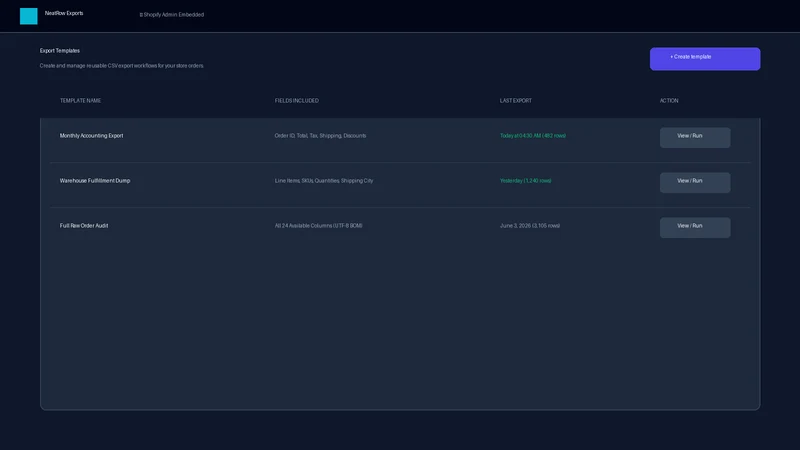Click the fields list starting with Order ID
The image size is (800, 450).
coord(320,136)
